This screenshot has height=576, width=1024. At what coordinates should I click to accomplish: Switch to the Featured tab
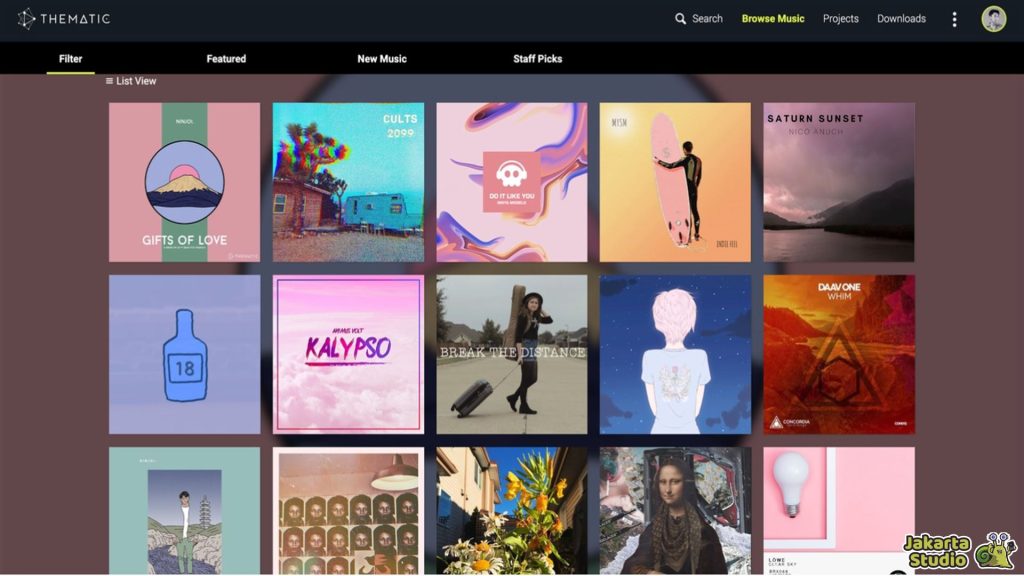[x=226, y=59]
